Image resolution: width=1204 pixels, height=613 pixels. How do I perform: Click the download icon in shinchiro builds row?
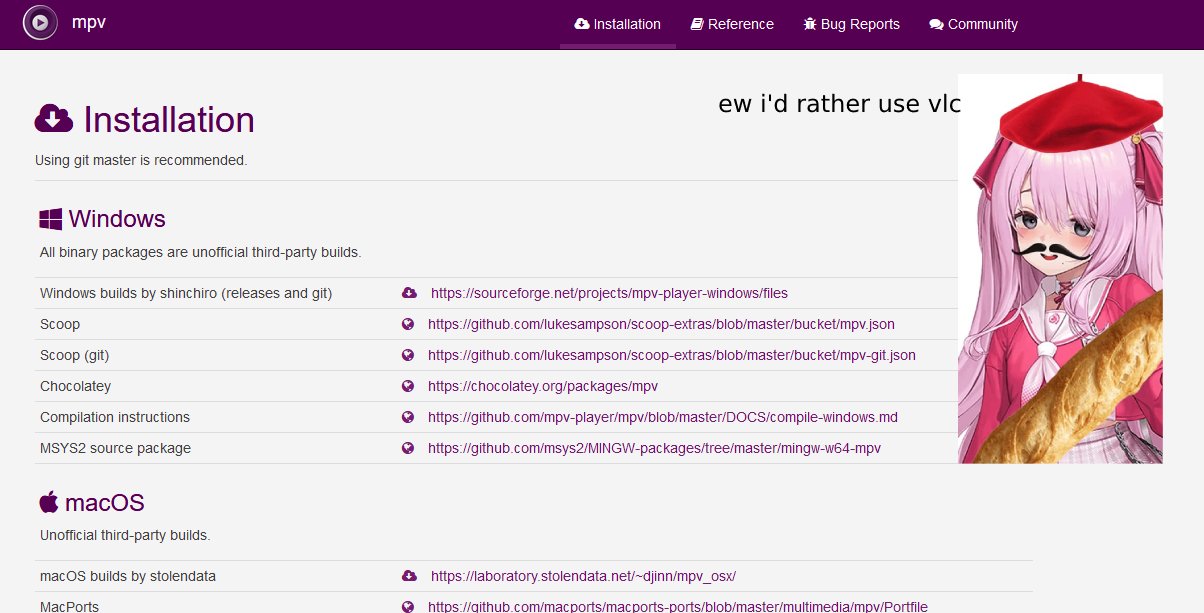(x=409, y=293)
